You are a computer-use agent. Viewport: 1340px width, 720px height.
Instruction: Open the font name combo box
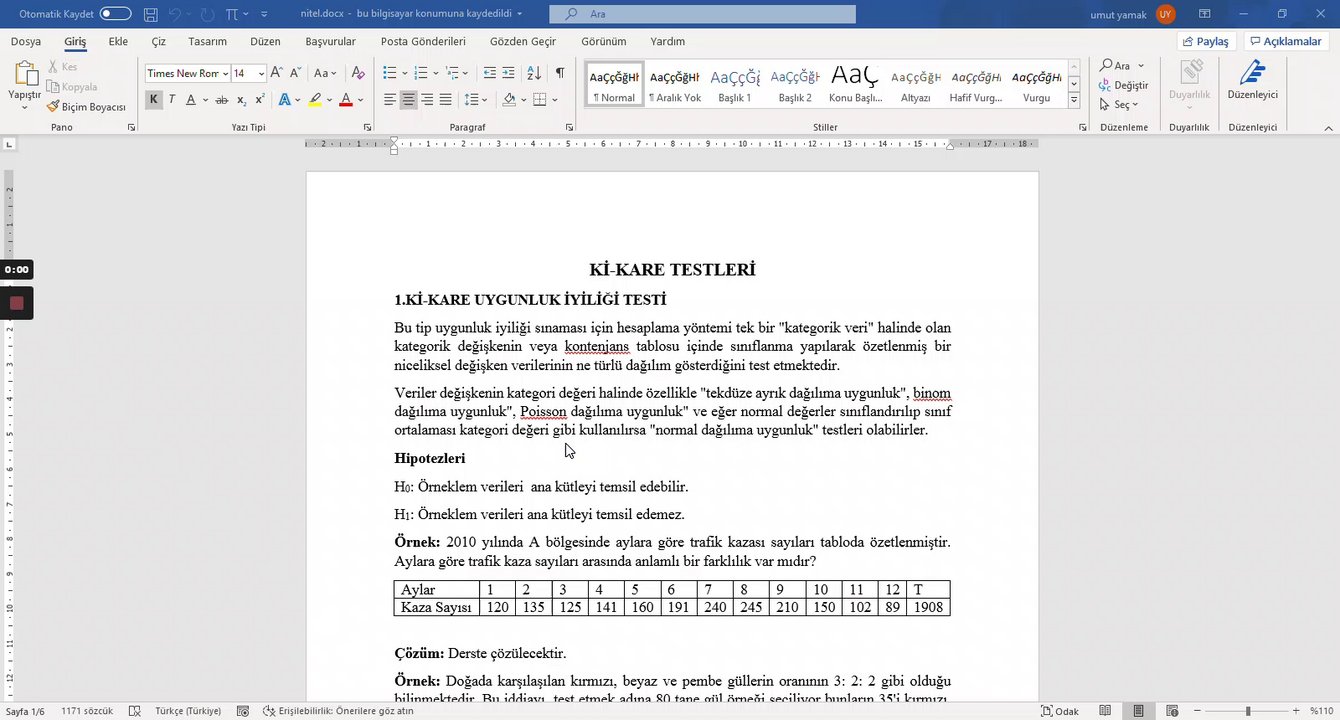(187, 73)
